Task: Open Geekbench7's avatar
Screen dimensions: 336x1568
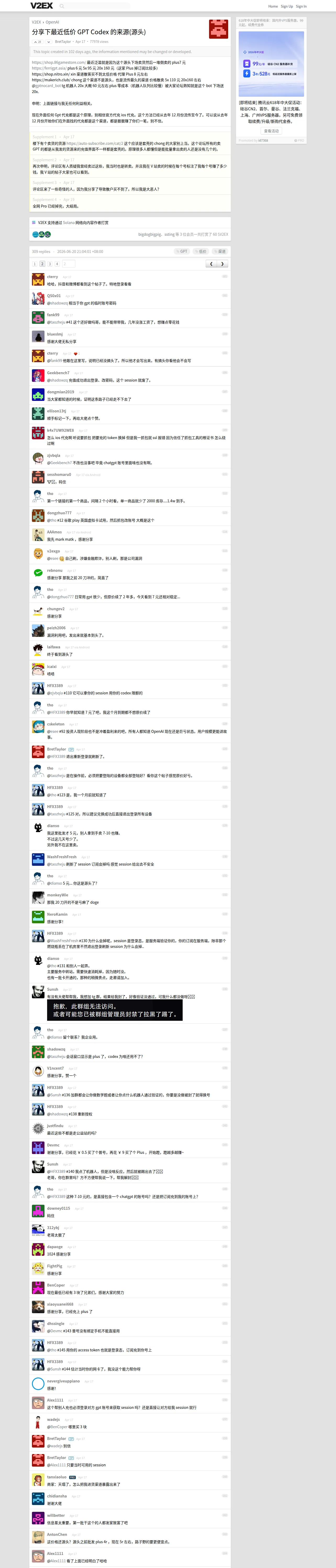Action: (38, 375)
